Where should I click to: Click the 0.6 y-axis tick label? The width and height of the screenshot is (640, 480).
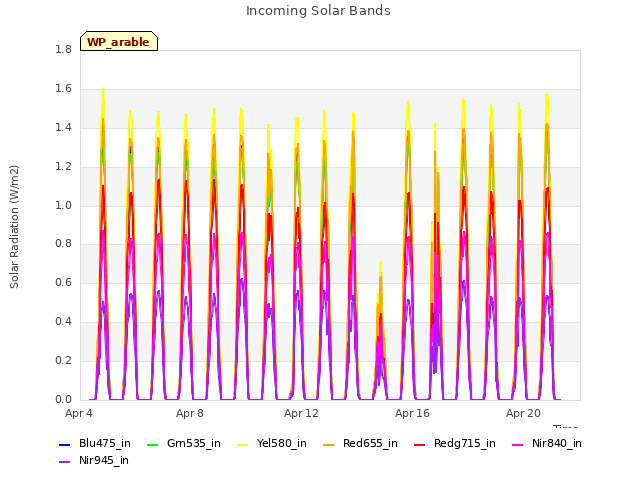[63, 282]
